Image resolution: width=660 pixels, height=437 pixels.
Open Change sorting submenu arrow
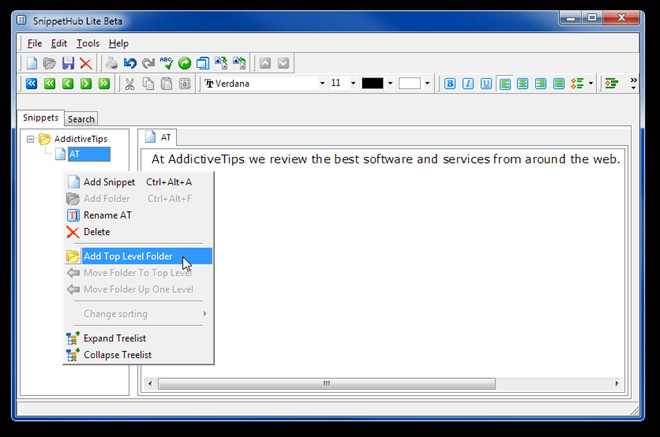[205, 314]
